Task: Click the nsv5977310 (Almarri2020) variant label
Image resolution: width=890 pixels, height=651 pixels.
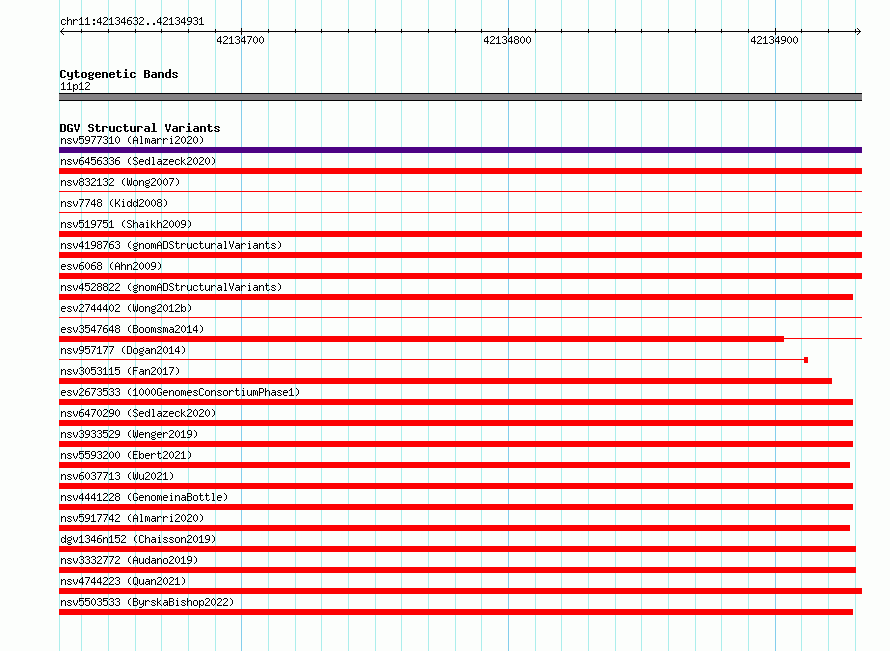Action: click(132, 140)
